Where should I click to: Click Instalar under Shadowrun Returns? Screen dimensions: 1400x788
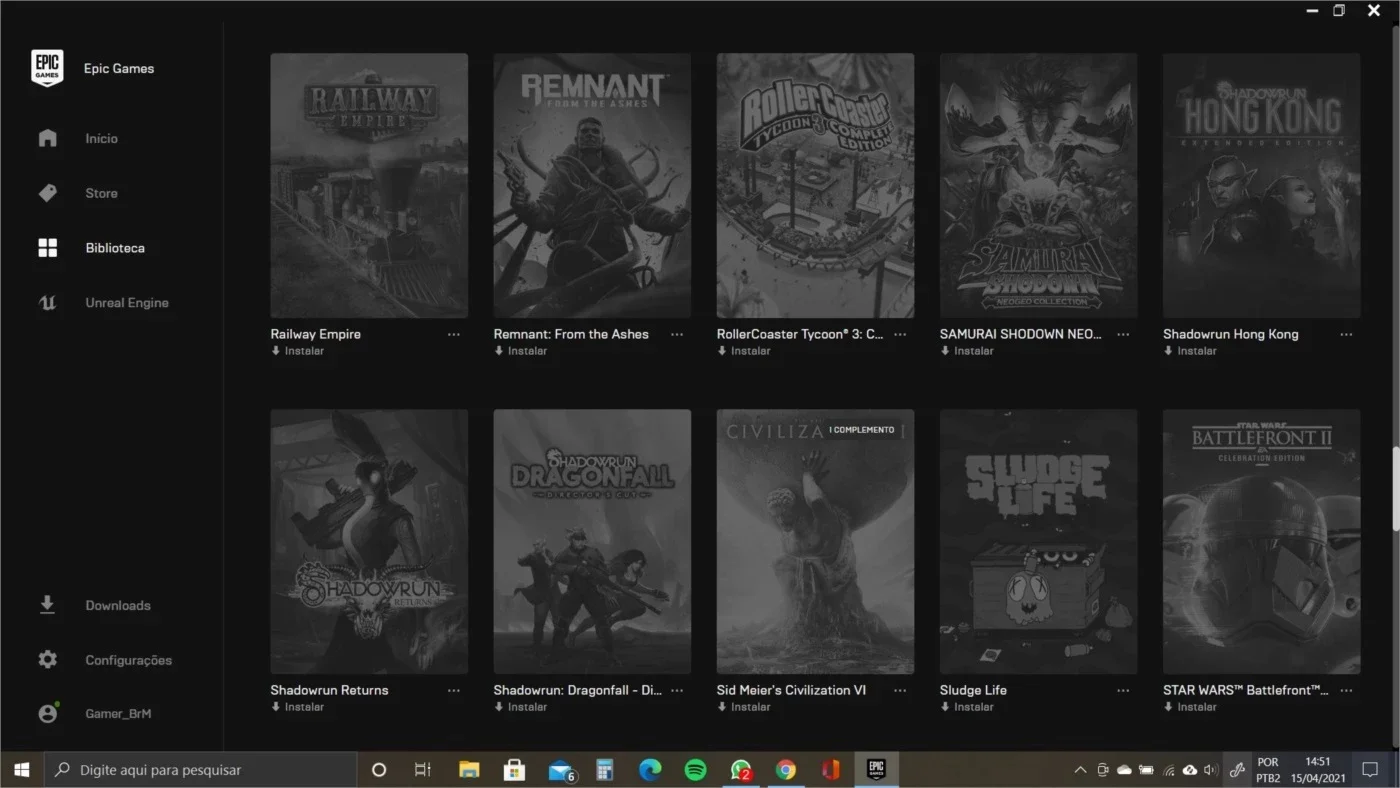click(x=298, y=707)
